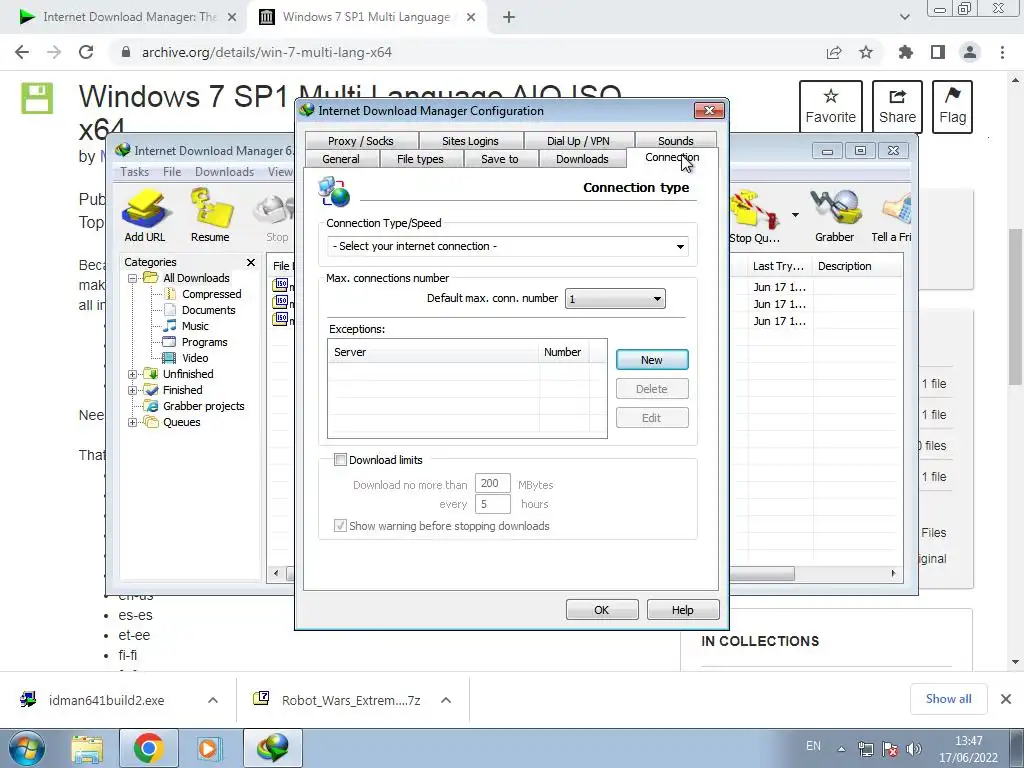Image resolution: width=1024 pixels, height=768 pixels.
Task: Click the New exception button
Action: coord(652,360)
